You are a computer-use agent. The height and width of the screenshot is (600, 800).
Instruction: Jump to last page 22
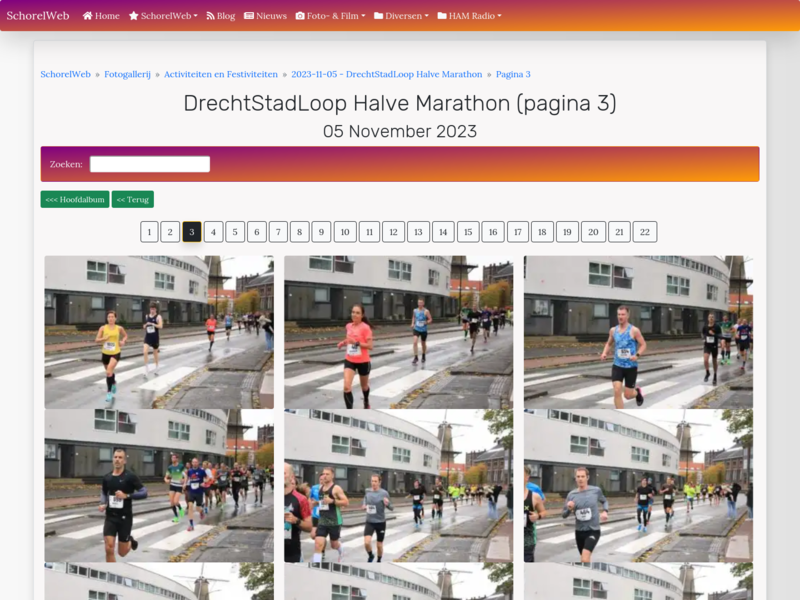tap(645, 232)
